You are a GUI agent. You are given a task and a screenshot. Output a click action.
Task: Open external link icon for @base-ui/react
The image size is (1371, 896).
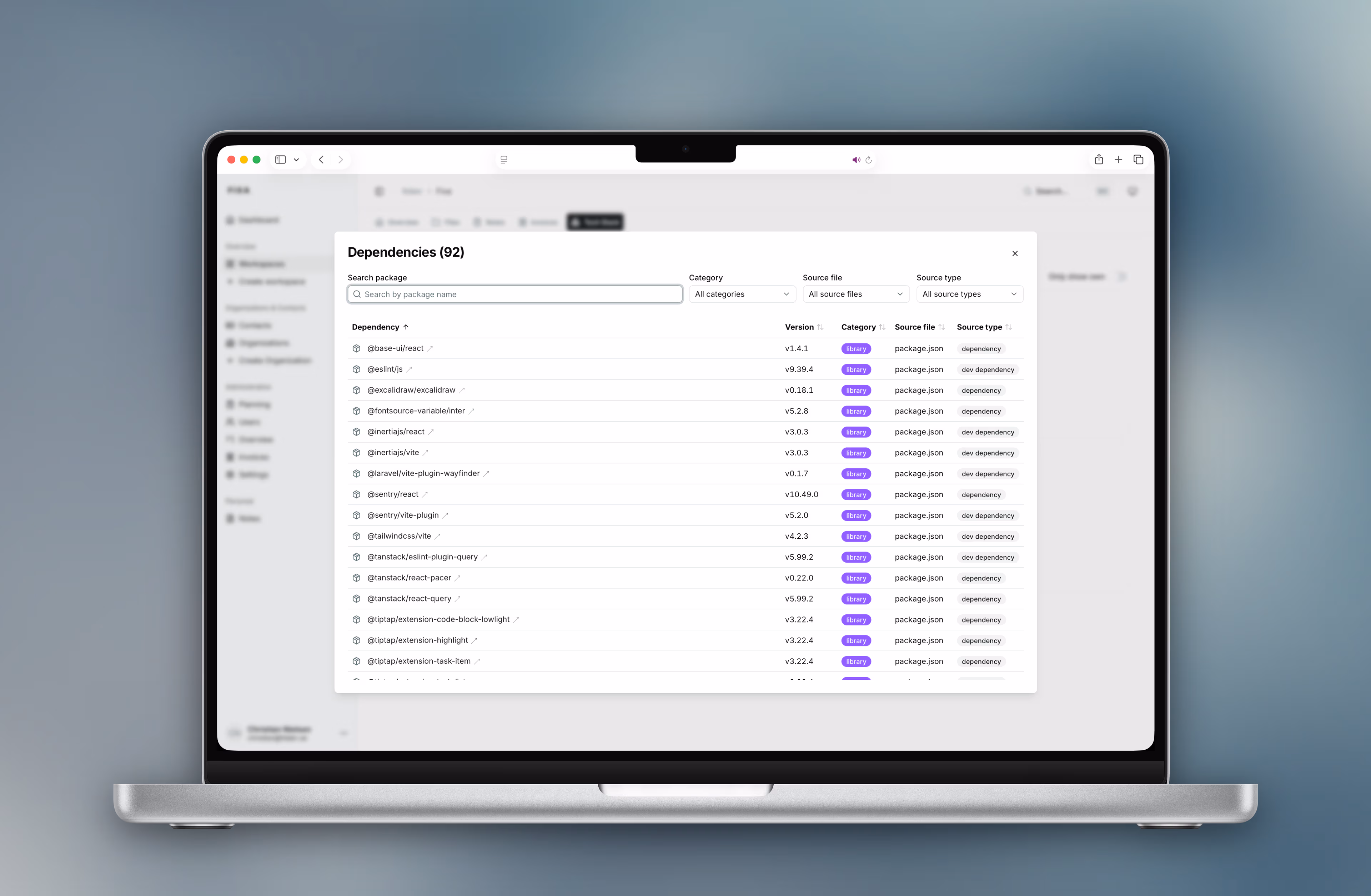coord(430,349)
